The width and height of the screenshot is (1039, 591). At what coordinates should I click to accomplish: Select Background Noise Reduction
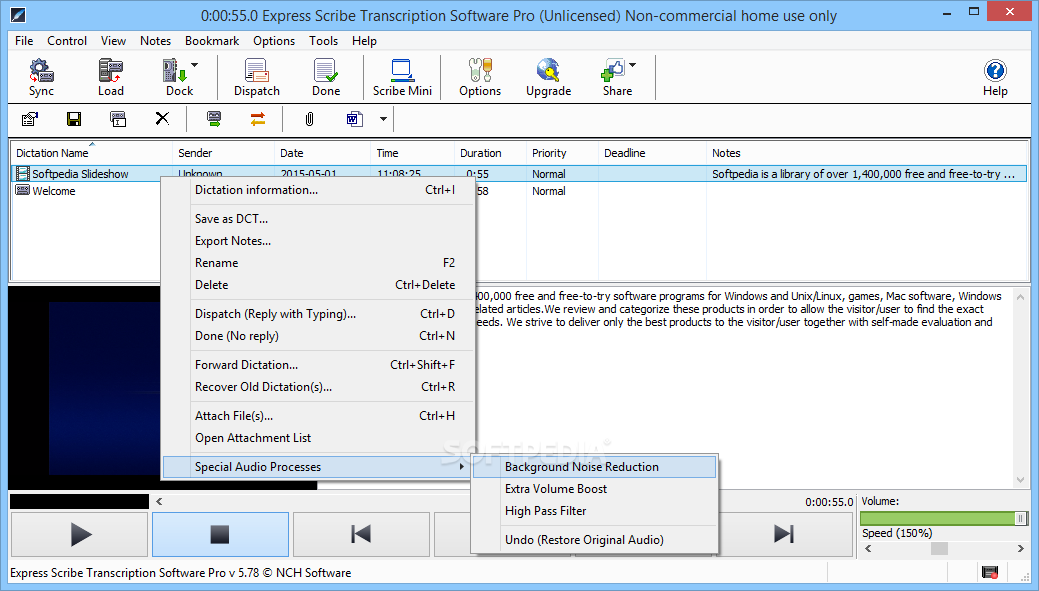tap(594, 466)
